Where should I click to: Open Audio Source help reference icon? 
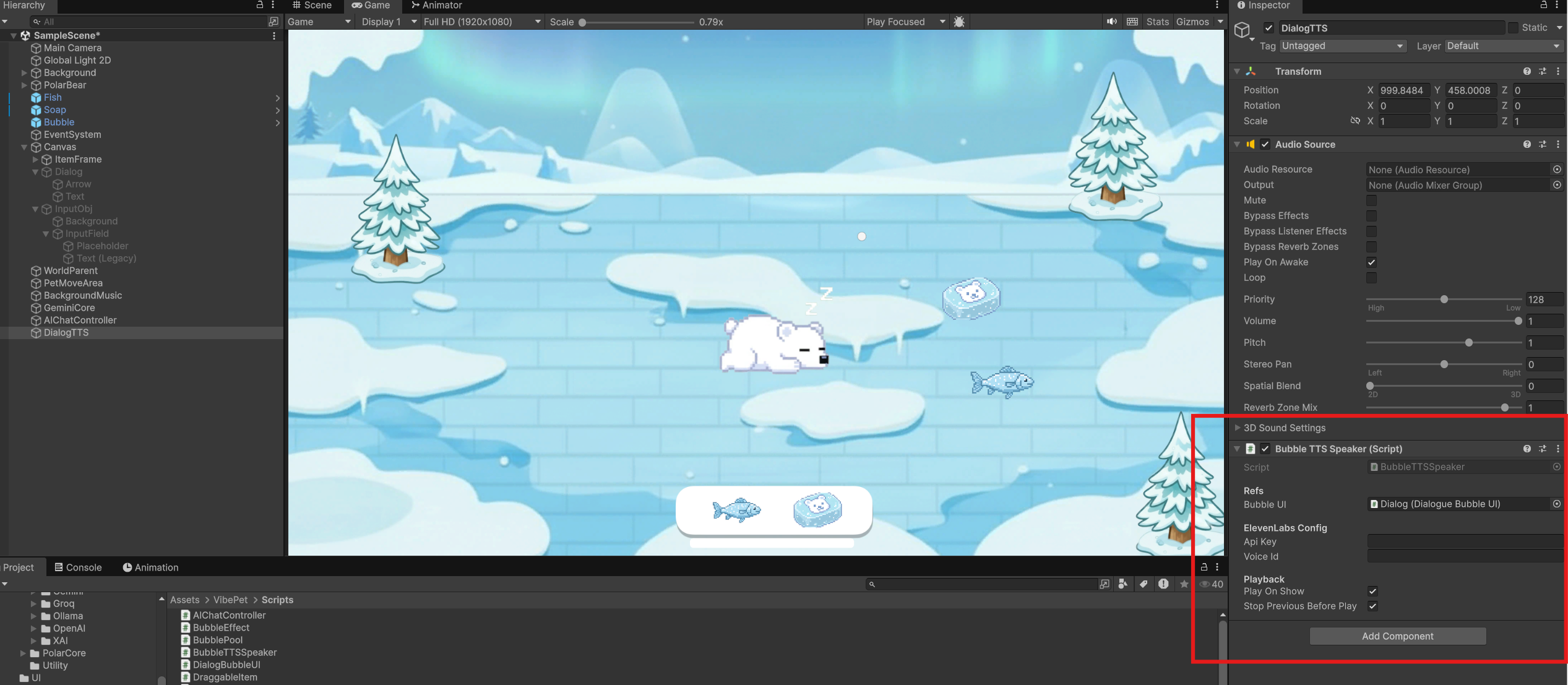[x=1527, y=144]
